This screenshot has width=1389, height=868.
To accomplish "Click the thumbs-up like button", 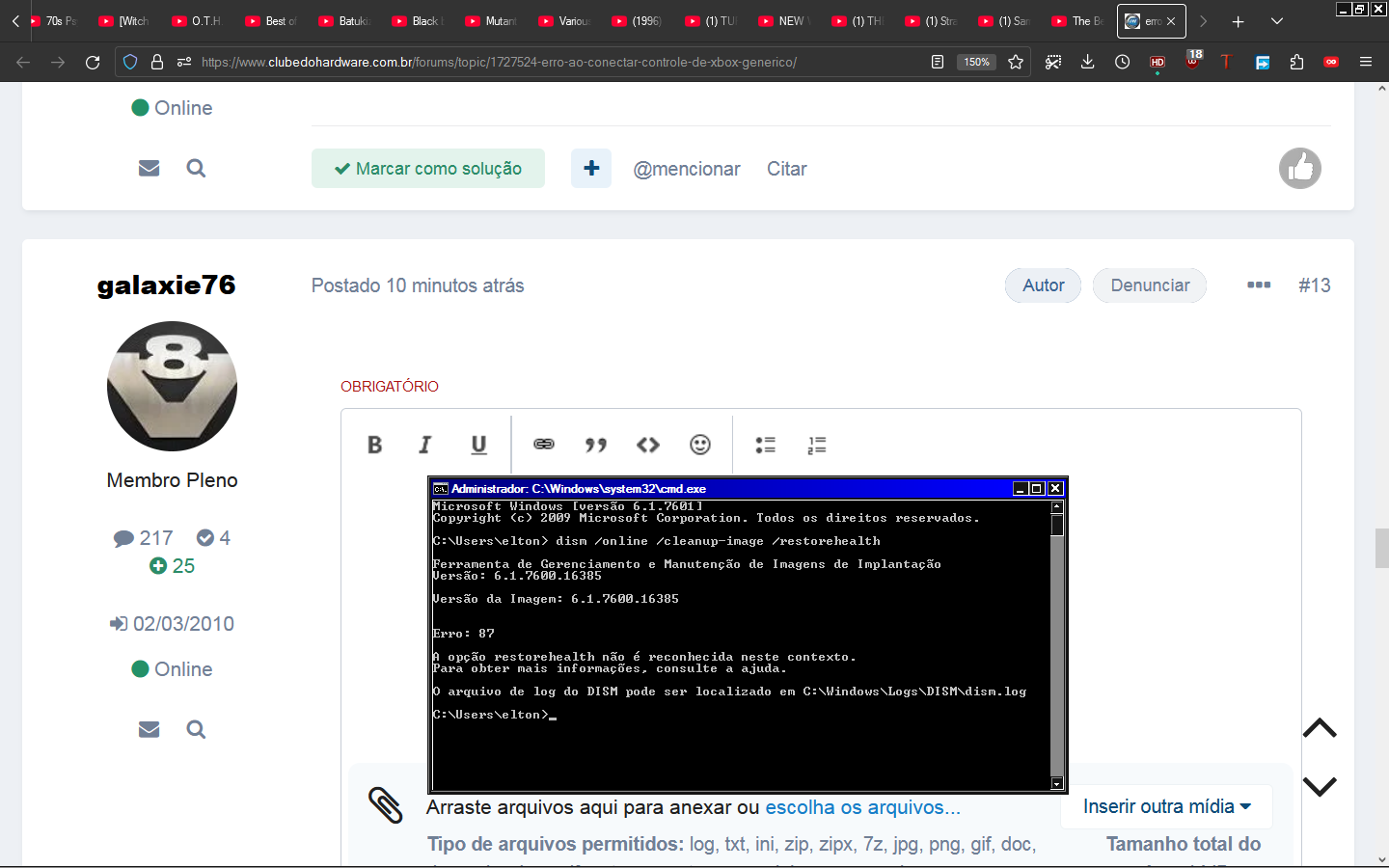I will click(1299, 169).
